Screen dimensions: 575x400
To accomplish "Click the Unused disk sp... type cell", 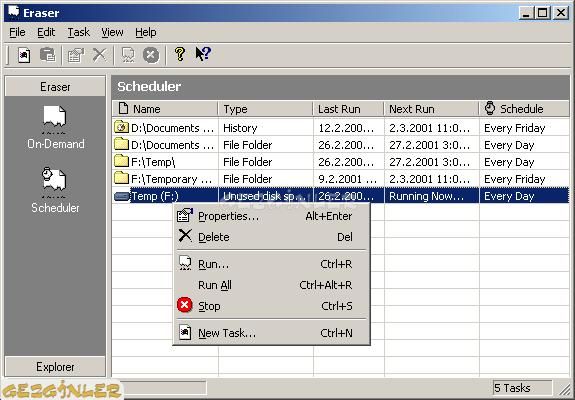I will click(264, 196).
